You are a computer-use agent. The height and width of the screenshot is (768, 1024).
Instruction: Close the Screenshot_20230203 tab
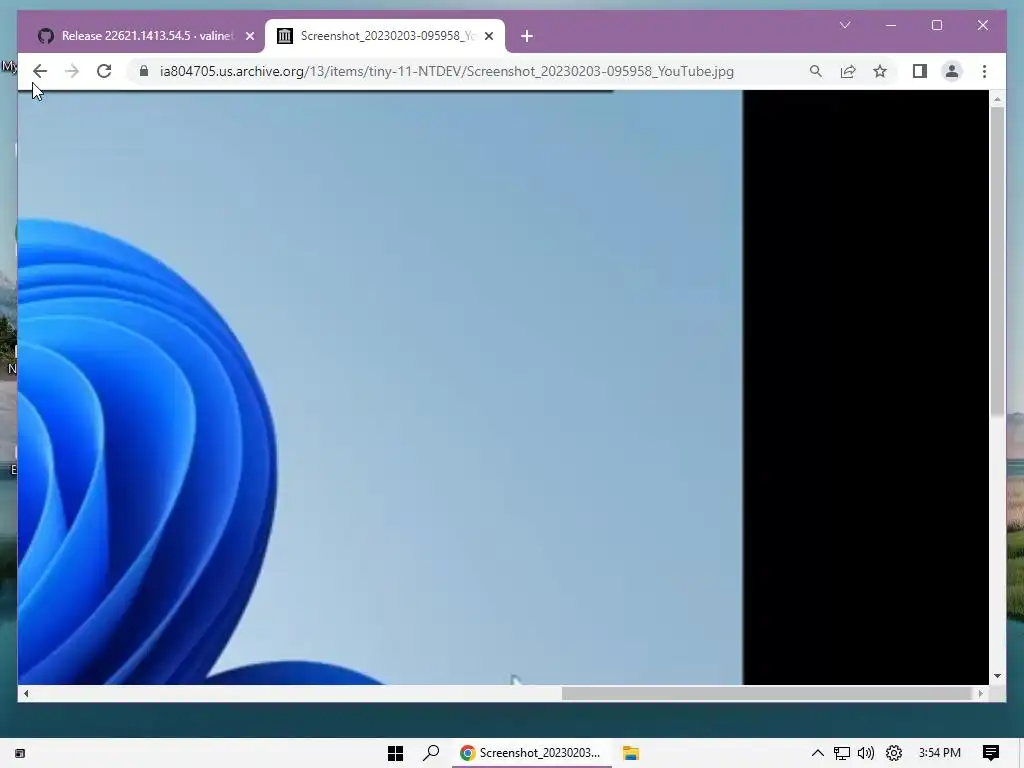point(489,36)
